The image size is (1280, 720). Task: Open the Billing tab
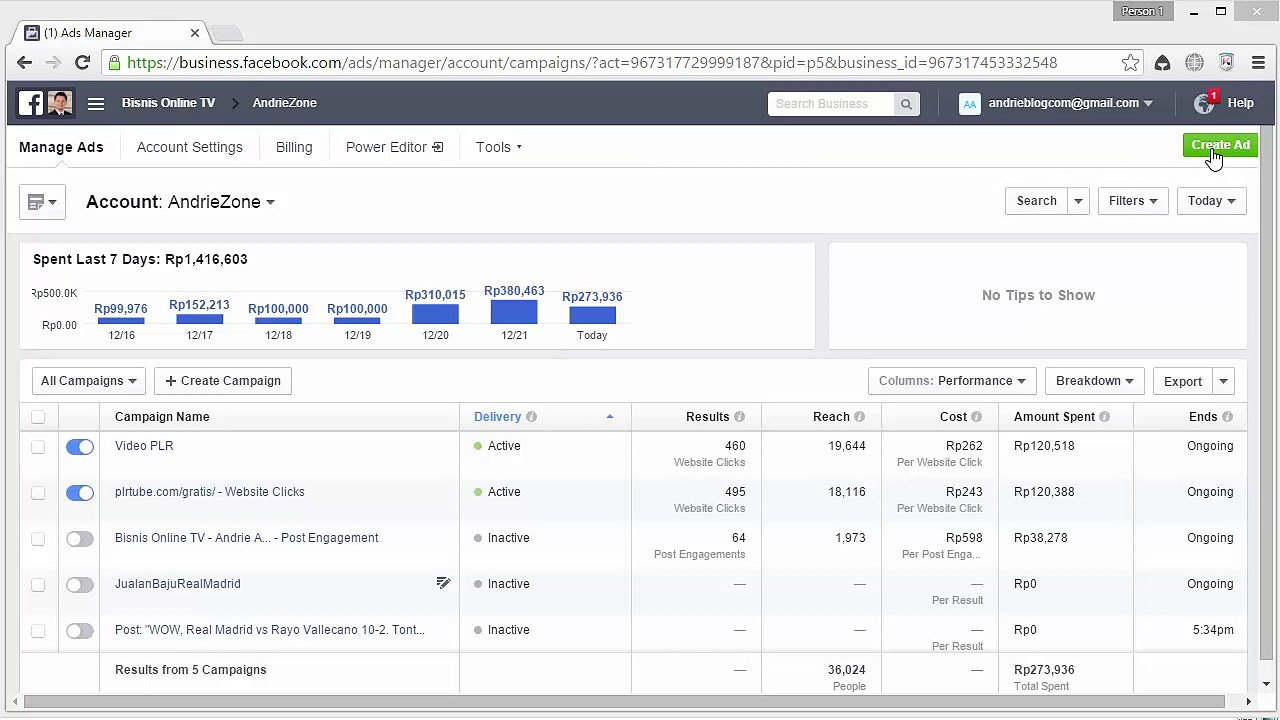coord(294,147)
